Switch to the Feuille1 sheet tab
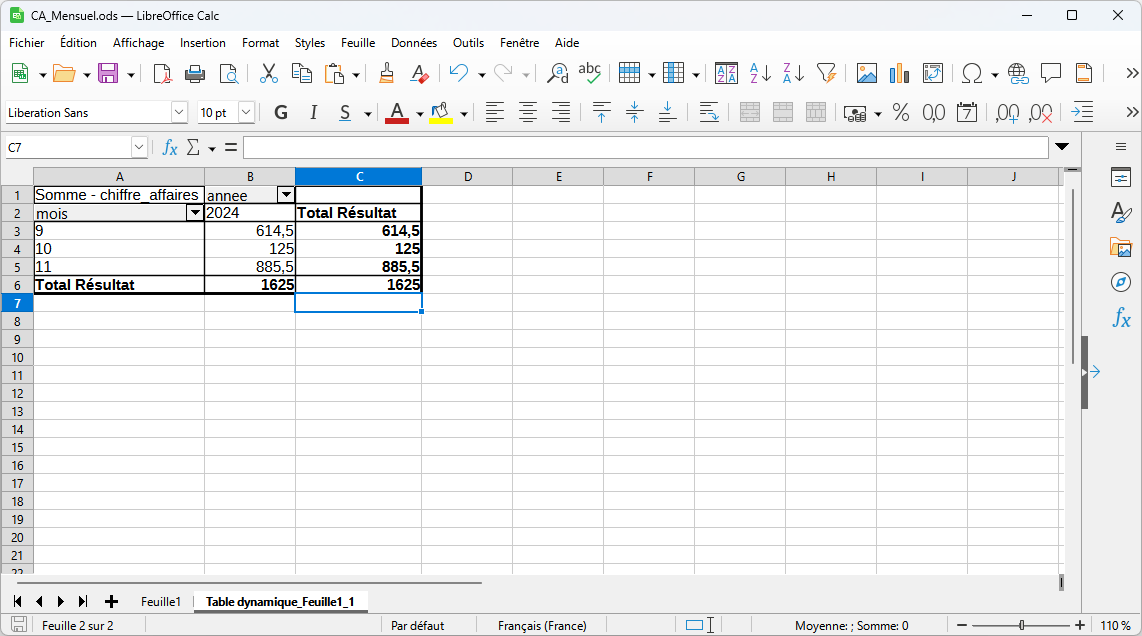 tap(161, 602)
